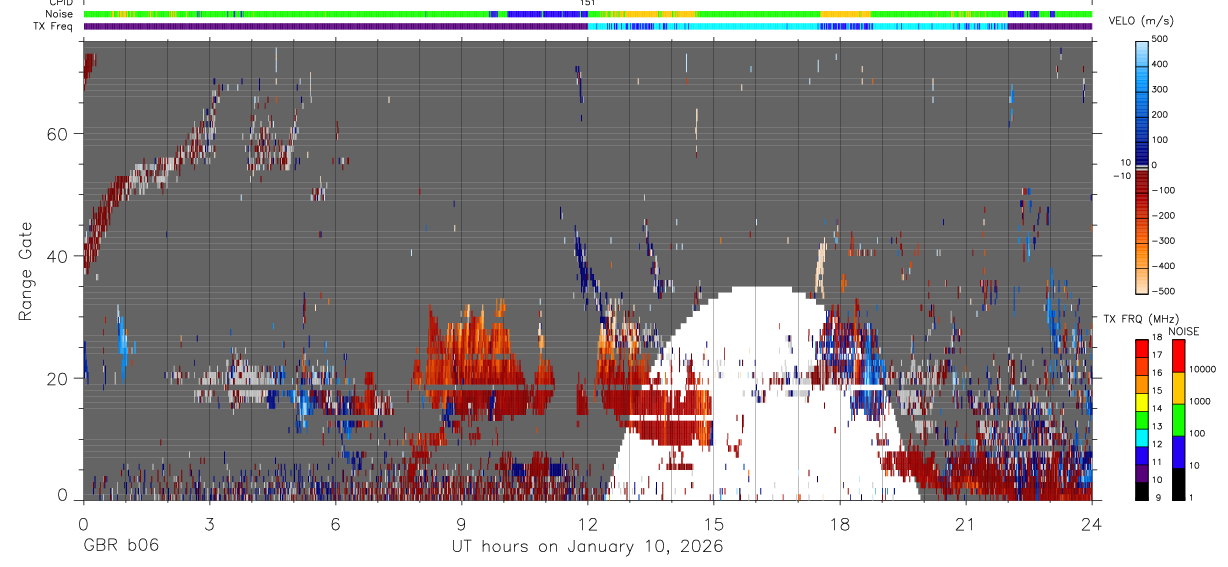Click the "18" tick on the UT hours axis
Viewport: 1228px width, 567px height.
pos(839,524)
